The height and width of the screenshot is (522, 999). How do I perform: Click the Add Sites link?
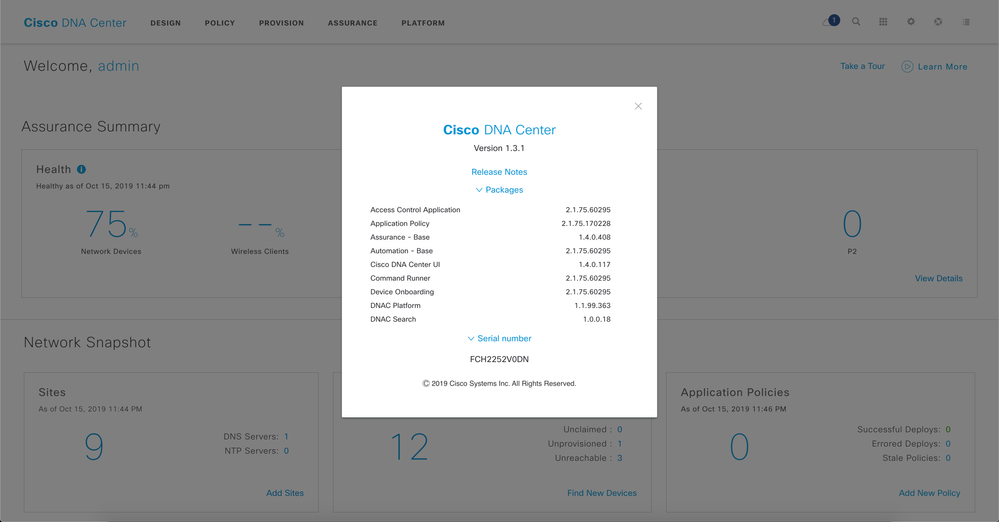click(285, 493)
